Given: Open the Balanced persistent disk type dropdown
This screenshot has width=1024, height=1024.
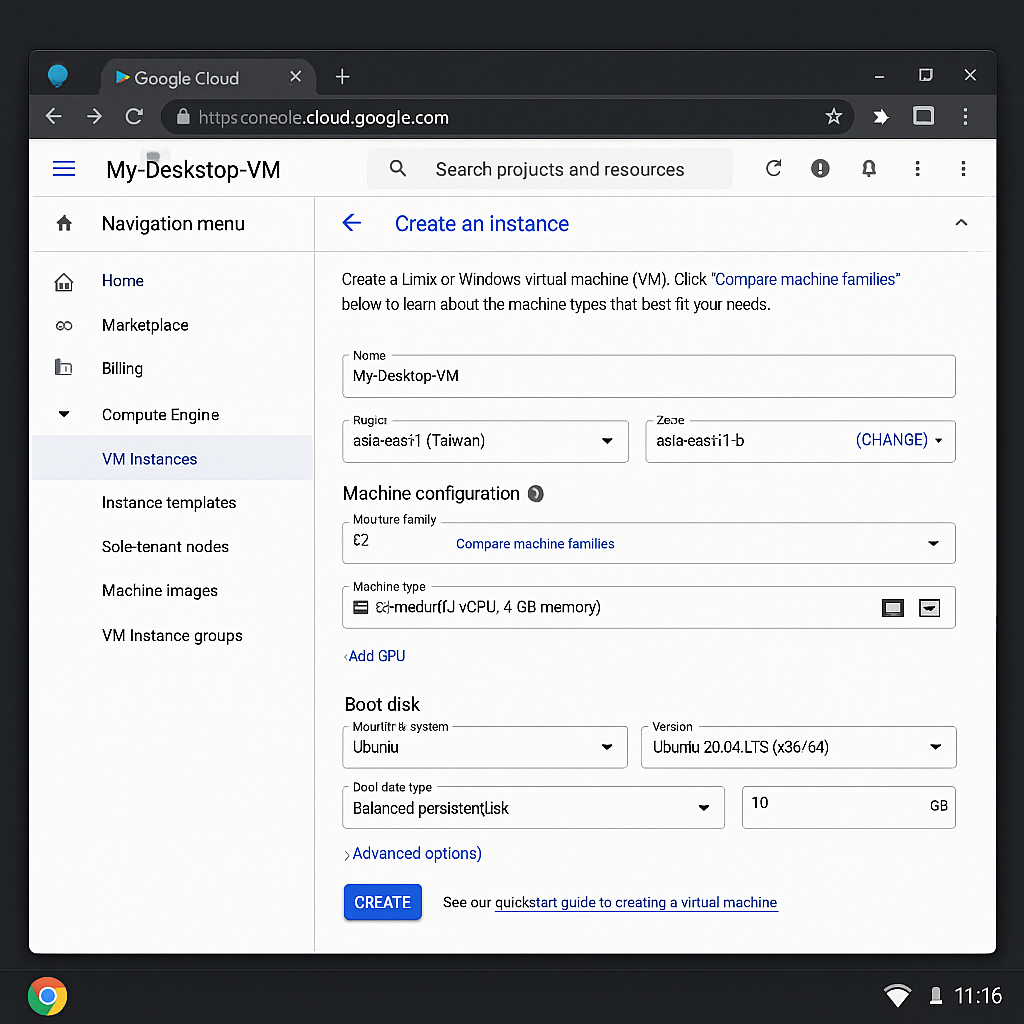Looking at the screenshot, I should coord(534,808).
